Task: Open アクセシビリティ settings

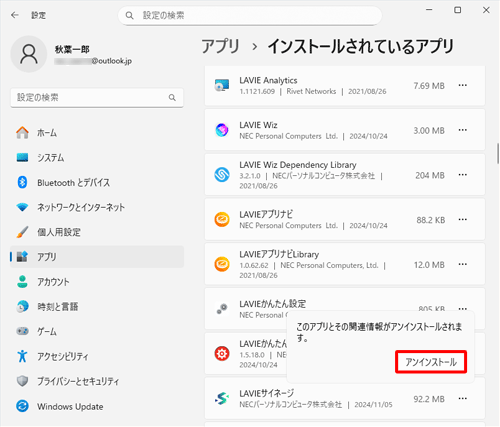Action: 97,356
